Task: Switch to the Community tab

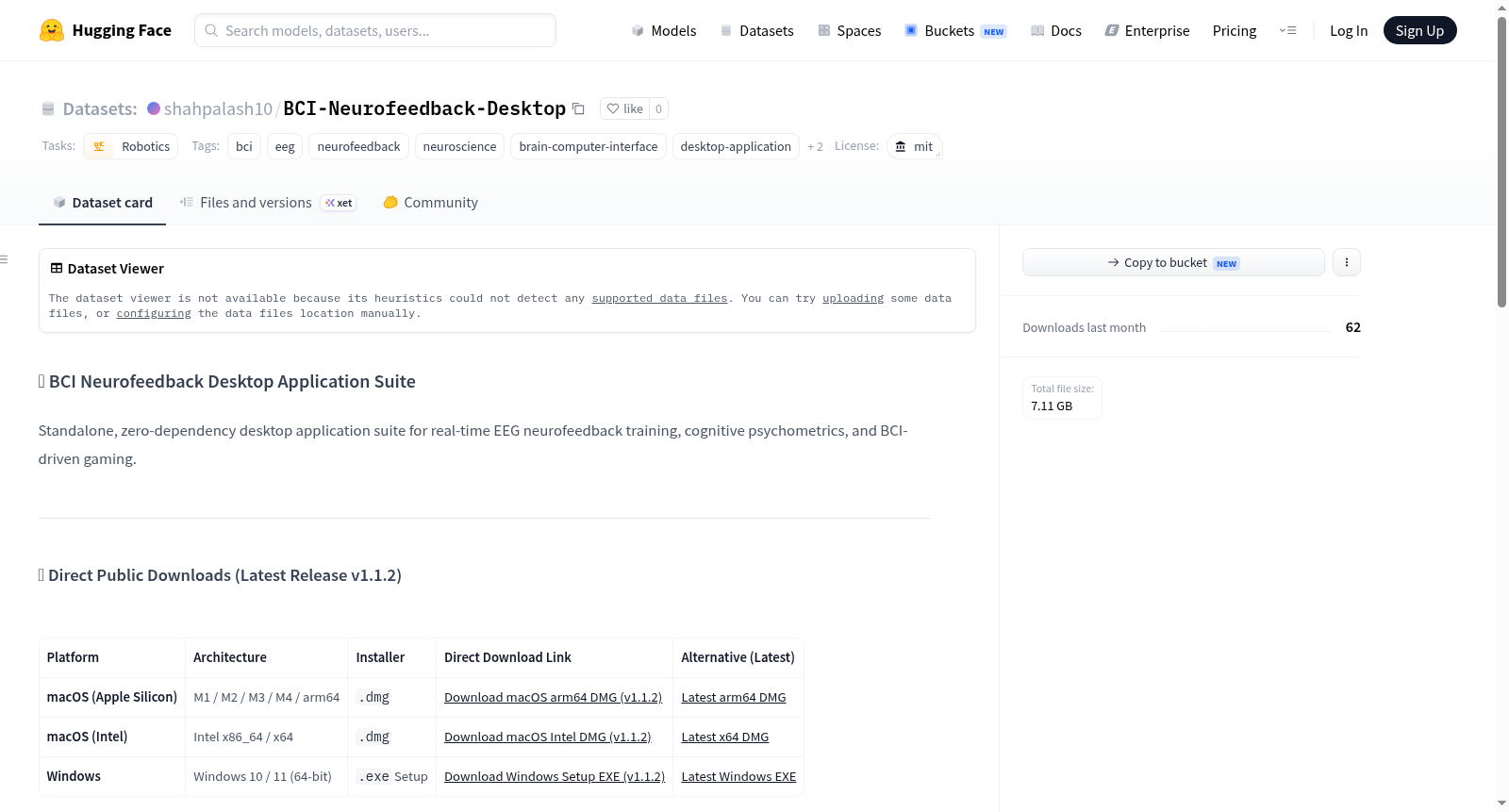Action: (431, 202)
